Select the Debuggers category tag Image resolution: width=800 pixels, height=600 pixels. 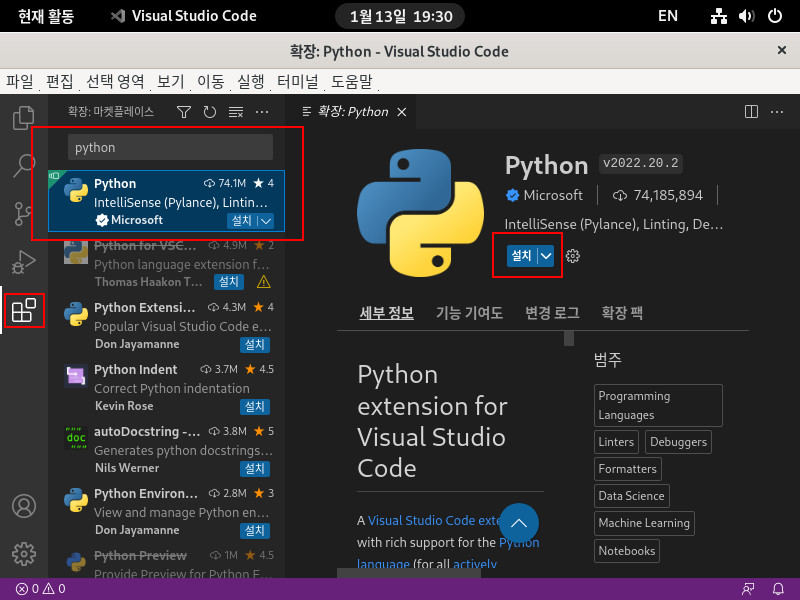click(x=678, y=442)
